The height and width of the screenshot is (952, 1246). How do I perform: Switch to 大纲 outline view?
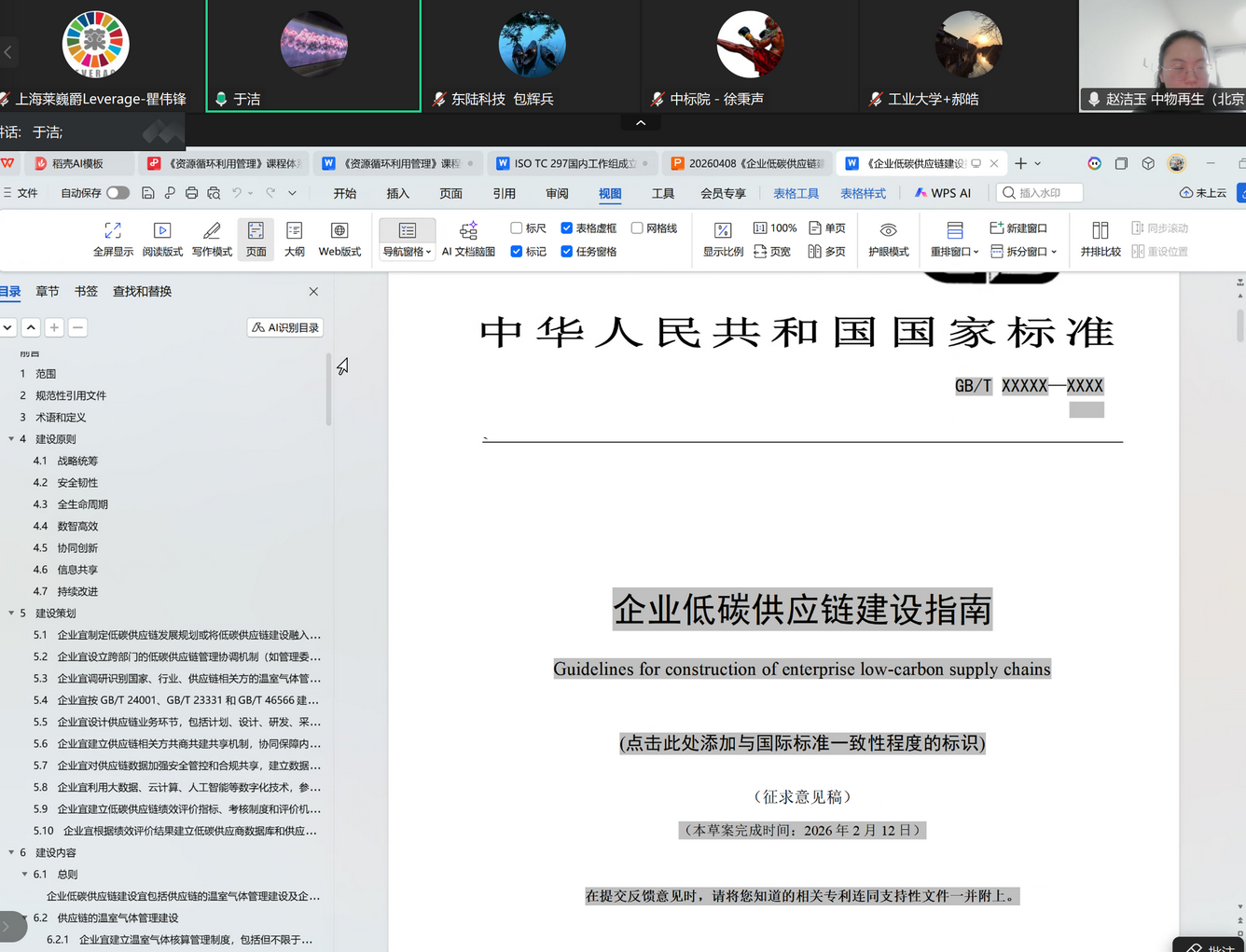[x=294, y=239]
